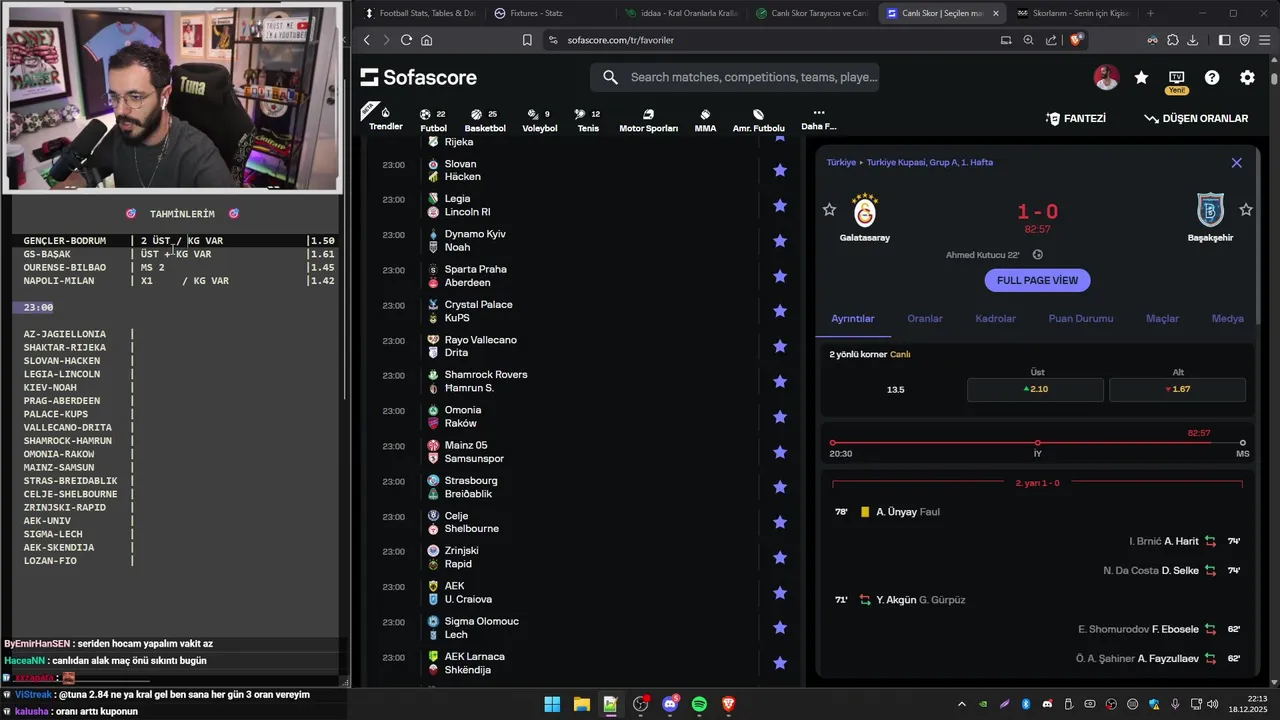The width and height of the screenshot is (1280, 720).
Task: Open Galatasaray team crest
Action: (864, 211)
